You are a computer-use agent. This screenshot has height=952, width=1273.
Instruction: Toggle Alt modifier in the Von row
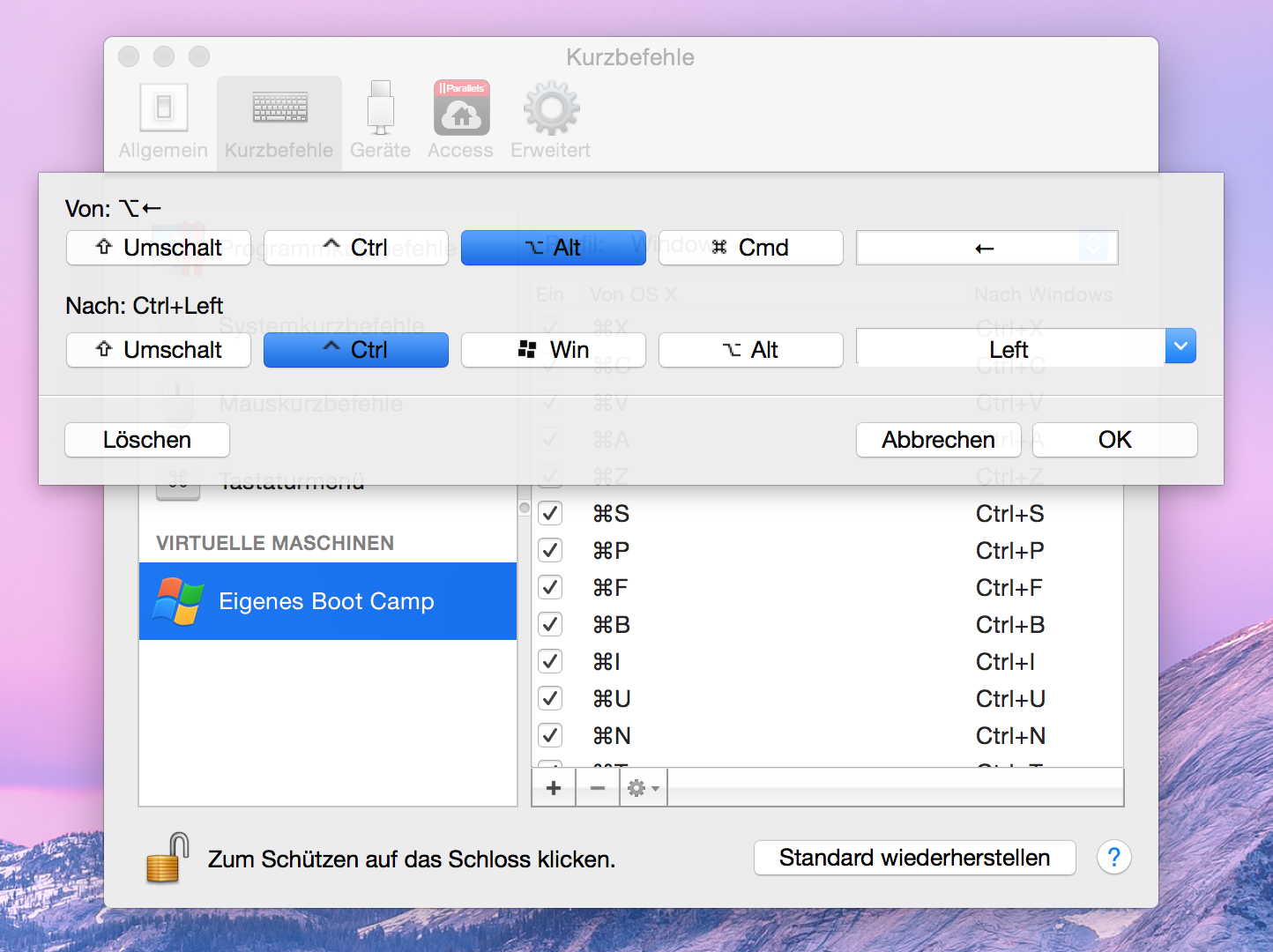coord(553,248)
